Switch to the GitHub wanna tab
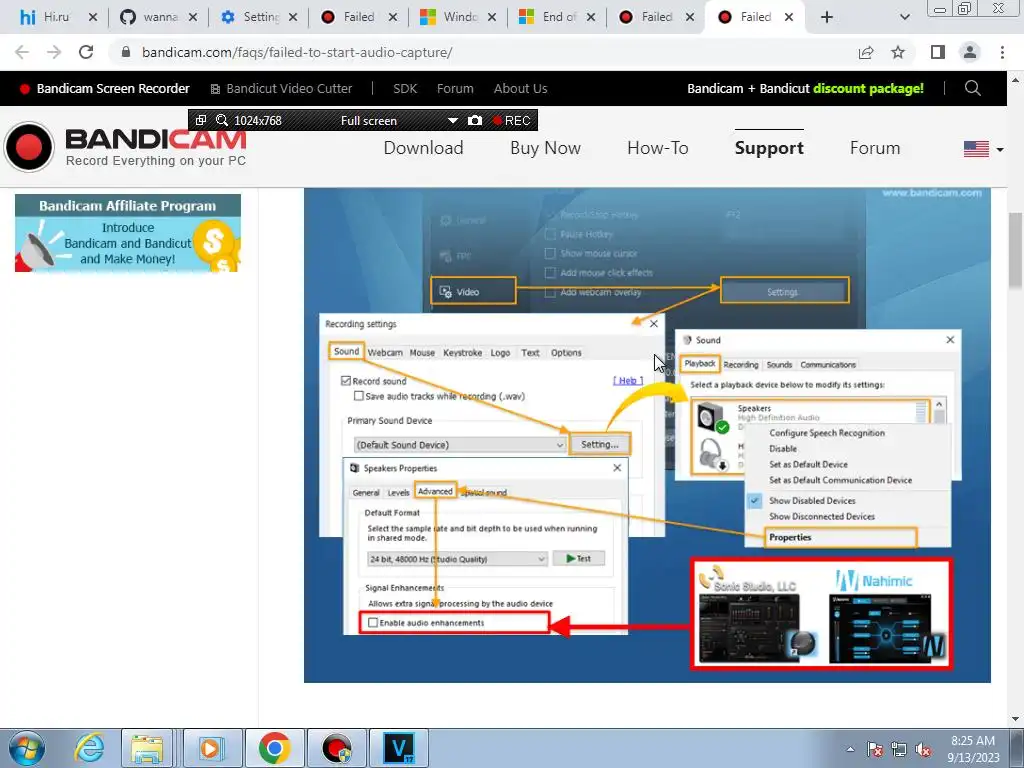This screenshot has height=768, width=1024. pyautogui.click(x=159, y=17)
